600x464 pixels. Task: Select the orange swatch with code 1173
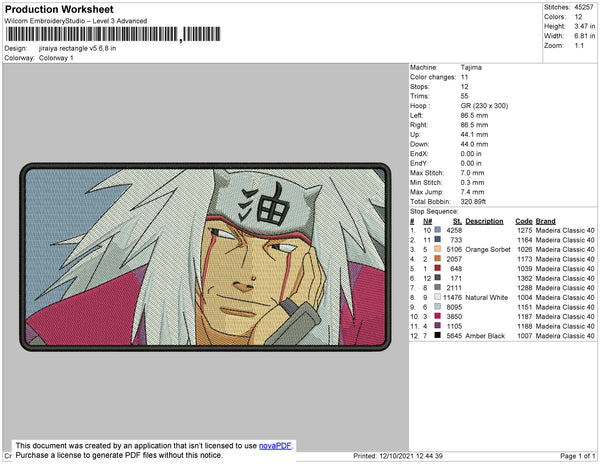pos(437,259)
